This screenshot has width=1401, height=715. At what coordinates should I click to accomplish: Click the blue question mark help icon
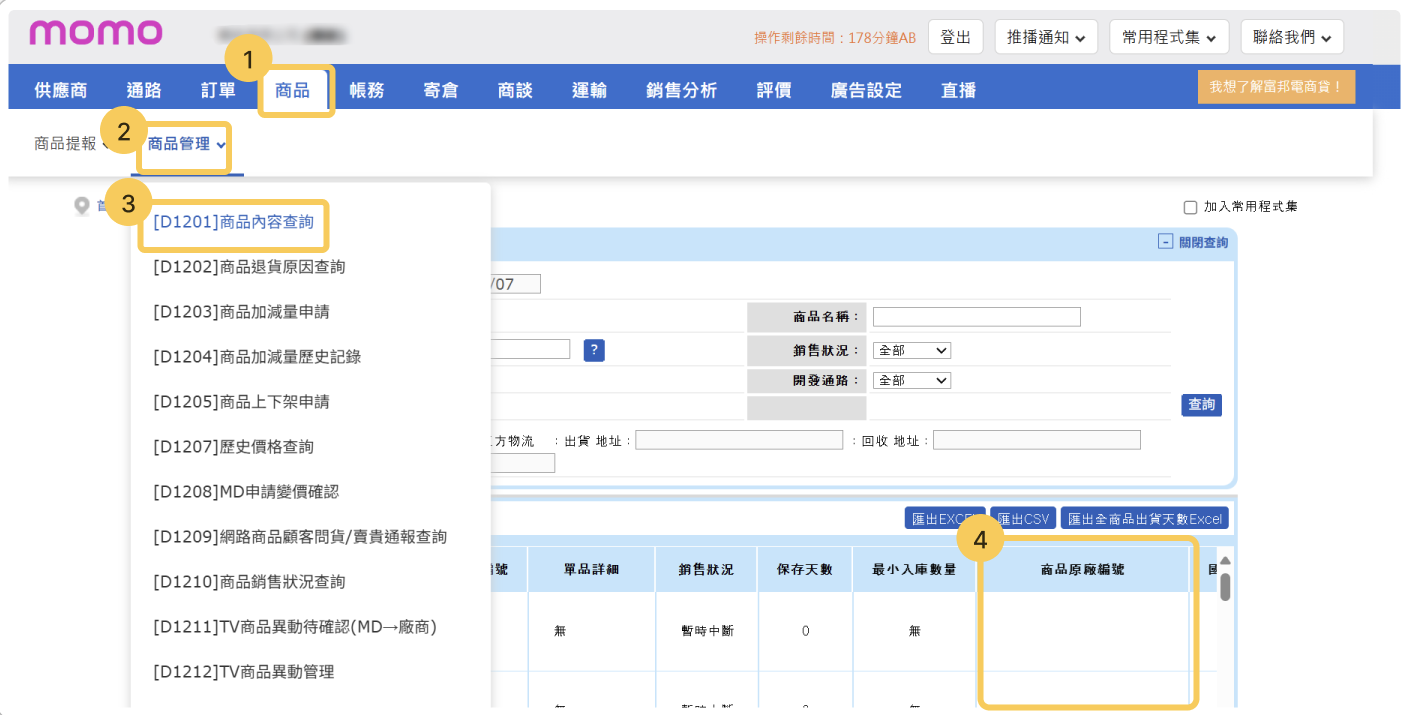pyautogui.click(x=594, y=350)
